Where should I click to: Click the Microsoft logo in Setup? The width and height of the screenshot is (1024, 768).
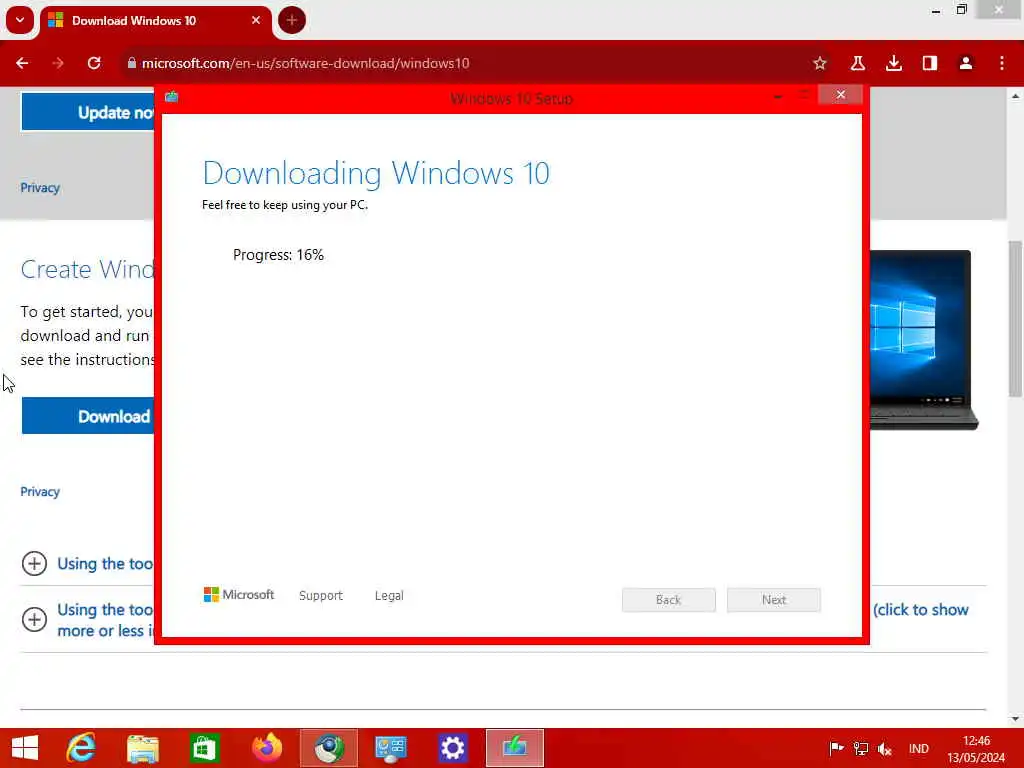click(x=239, y=595)
